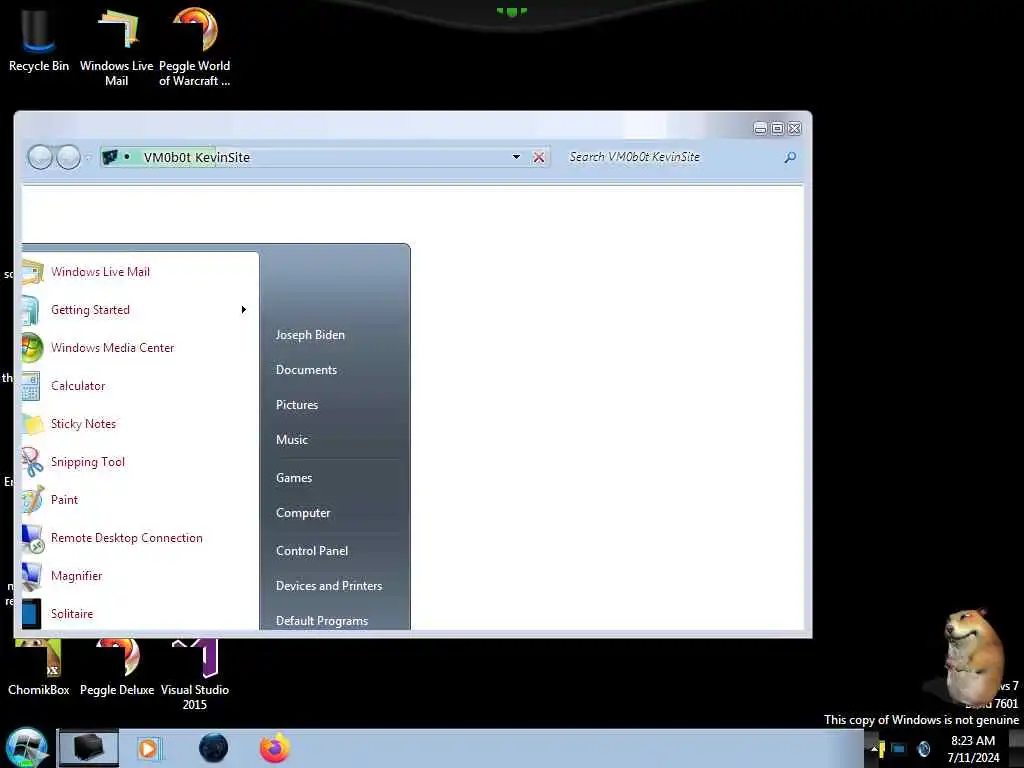The width and height of the screenshot is (1024, 768).
Task: Click the site icon in the address bar
Action: point(110,157)
